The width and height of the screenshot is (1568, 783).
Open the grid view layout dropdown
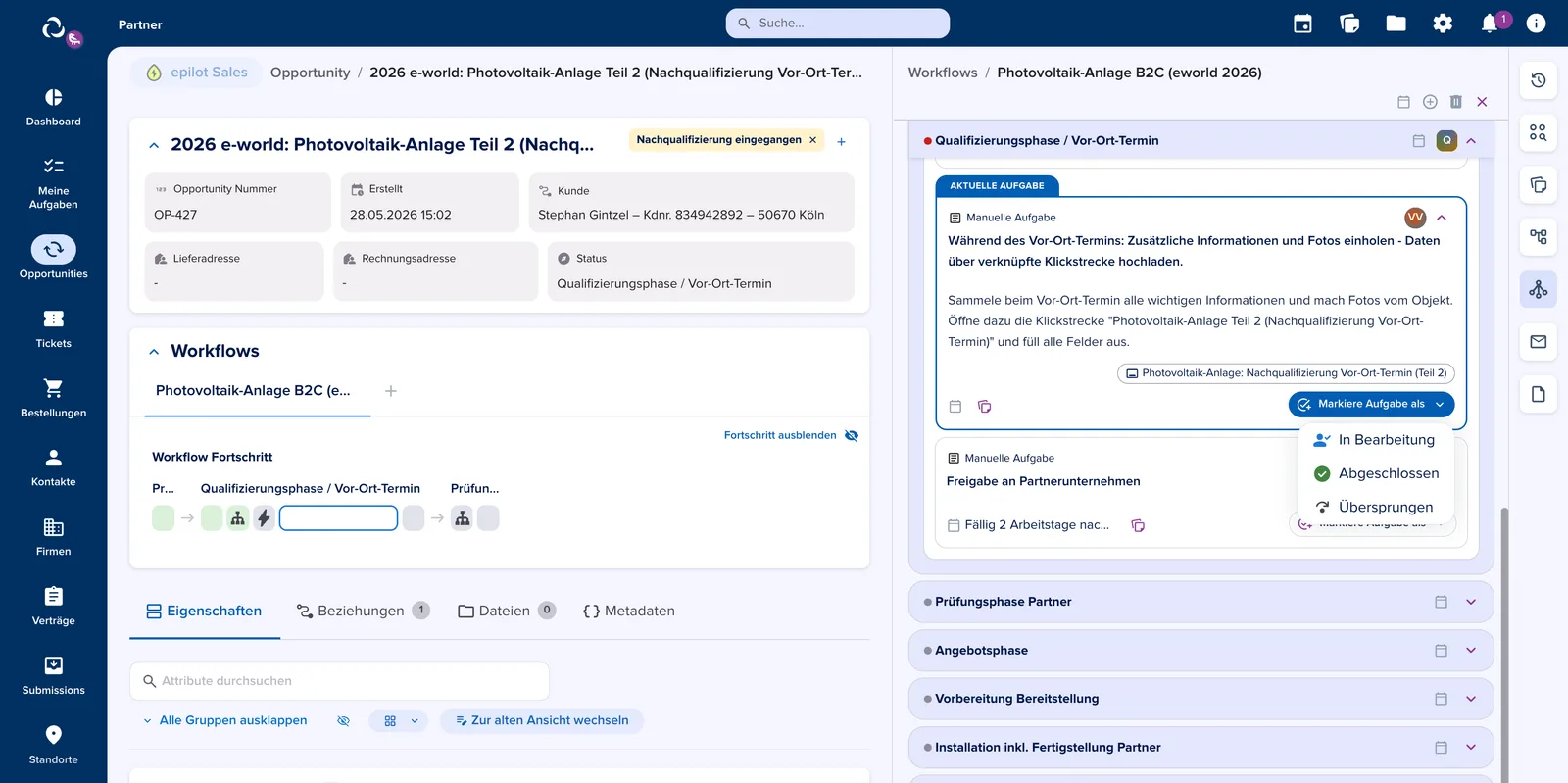click(x=399, y=720)
